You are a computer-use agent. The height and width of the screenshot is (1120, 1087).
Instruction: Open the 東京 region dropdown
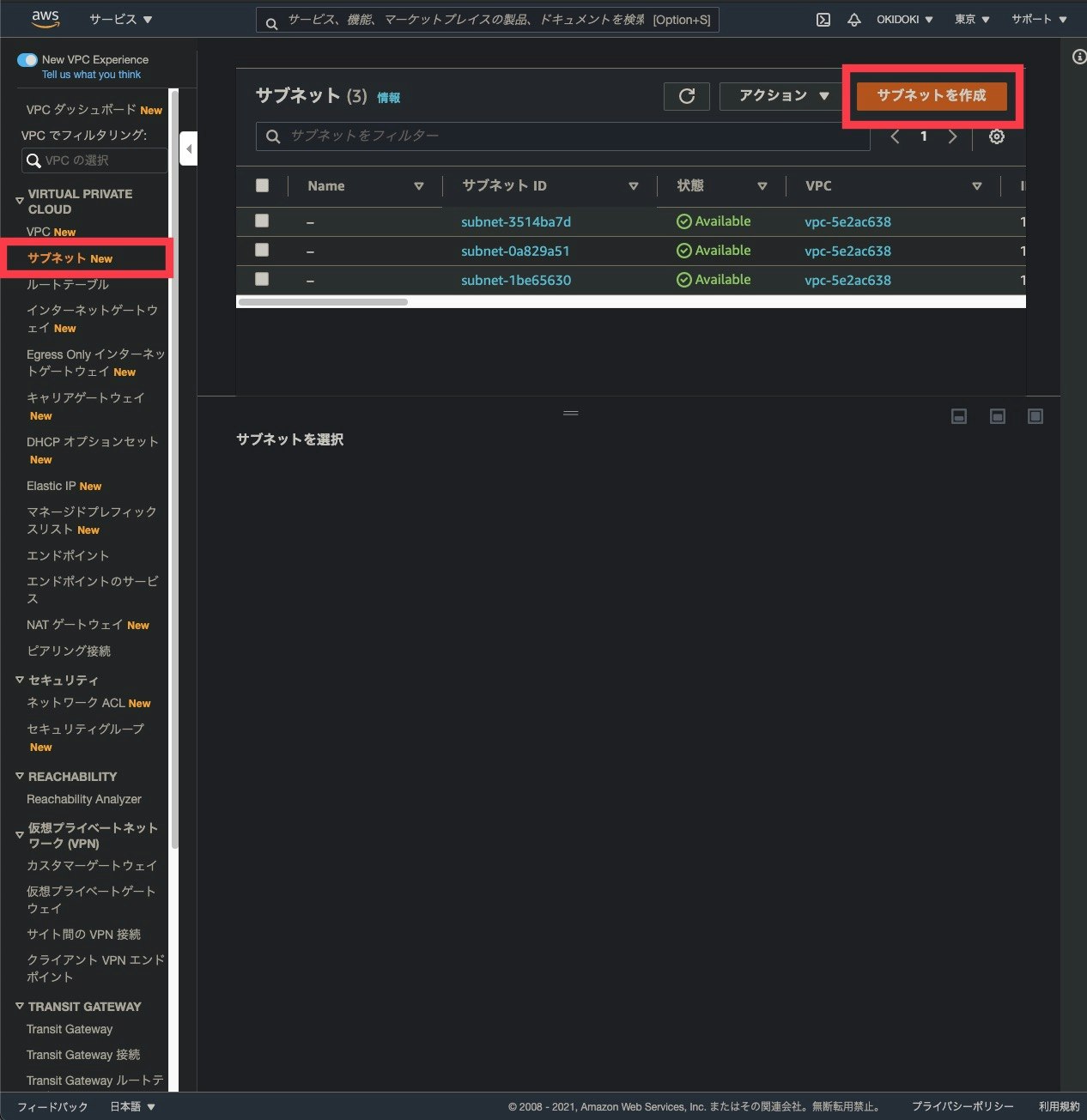pyautogui.click(x=972, y=19)
